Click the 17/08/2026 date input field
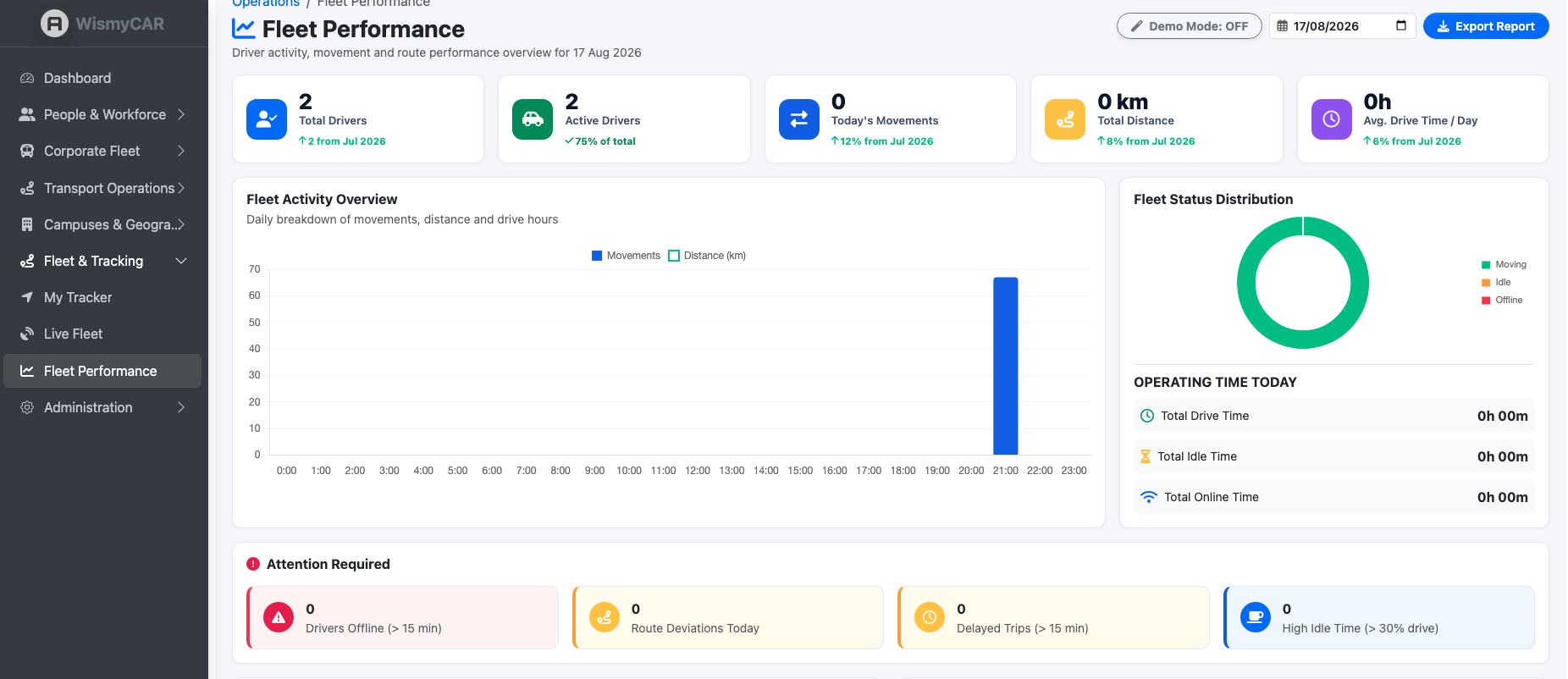Image resolution: width=1568 pixels, height=679 pixels. pyautogui.click(x=1342, y=26)
